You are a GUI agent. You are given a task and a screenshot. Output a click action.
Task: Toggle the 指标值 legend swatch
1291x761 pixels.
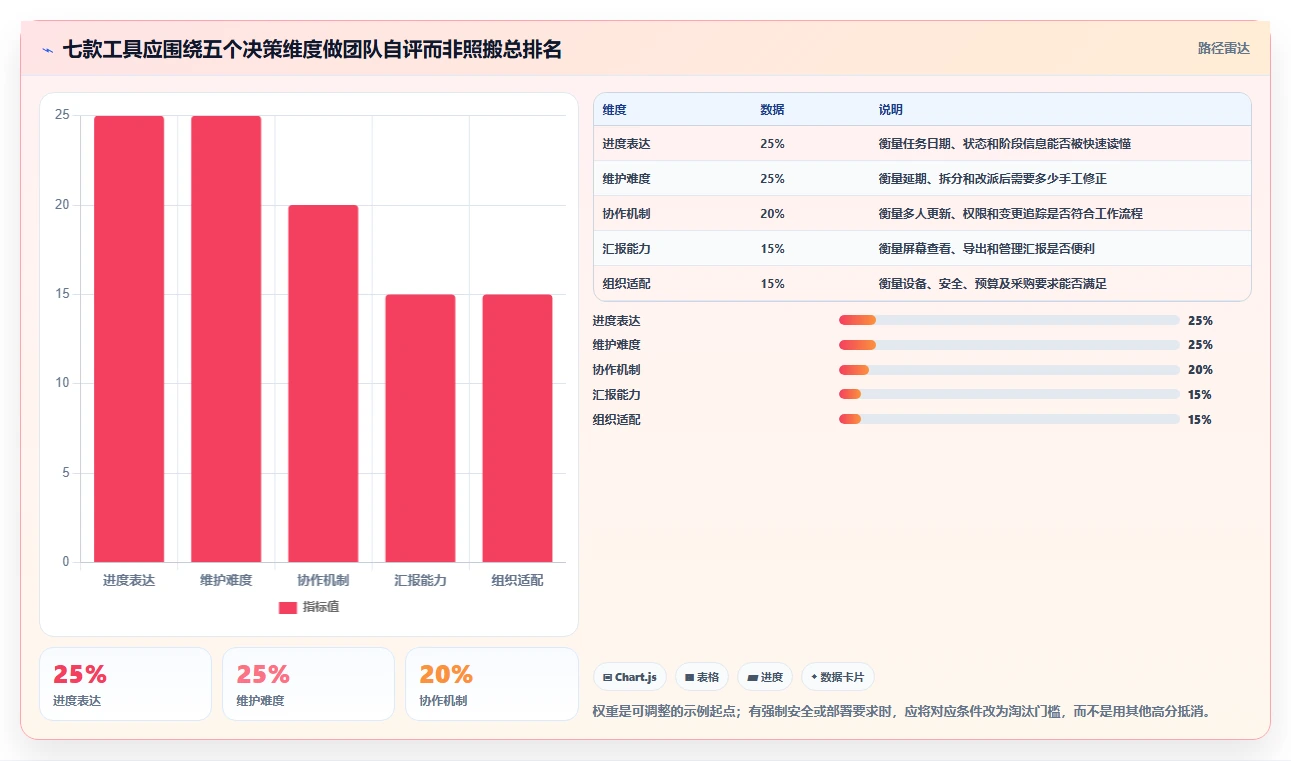(287, 607)
